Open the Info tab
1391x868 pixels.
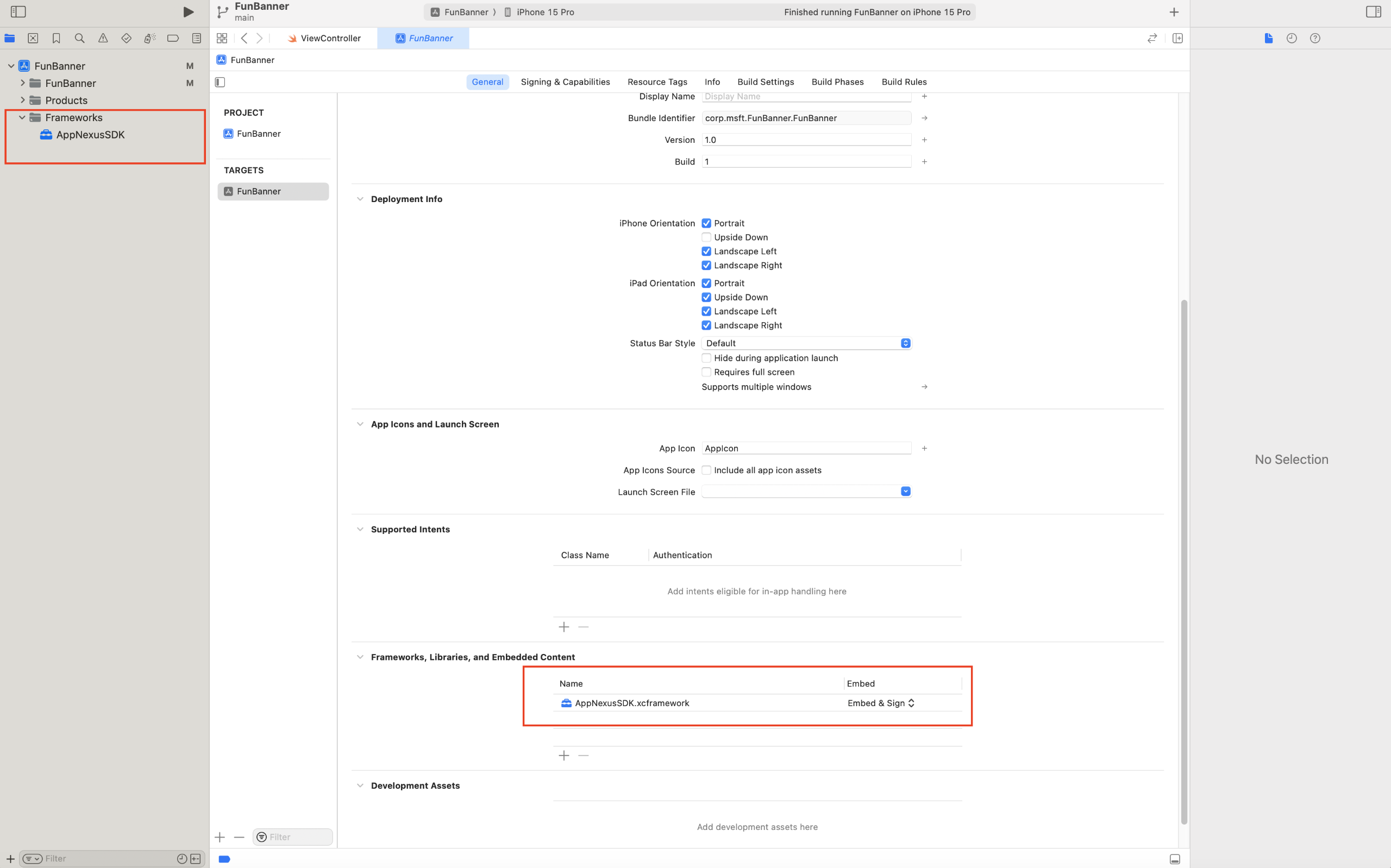712,81
